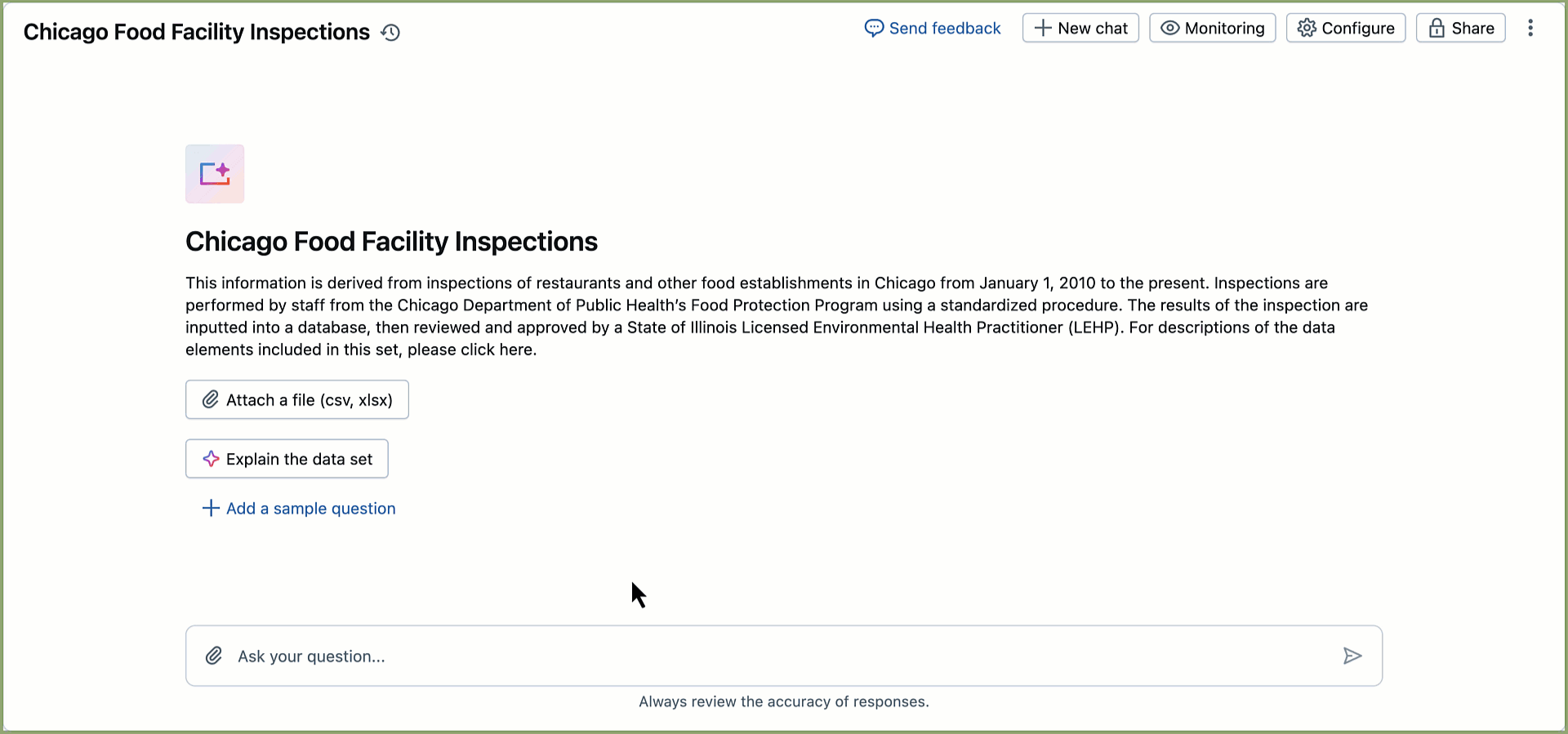This screenshot has height=734, width=1568.
Task: Click the Send feedback speech bubble icon
Action: point(874,29)
